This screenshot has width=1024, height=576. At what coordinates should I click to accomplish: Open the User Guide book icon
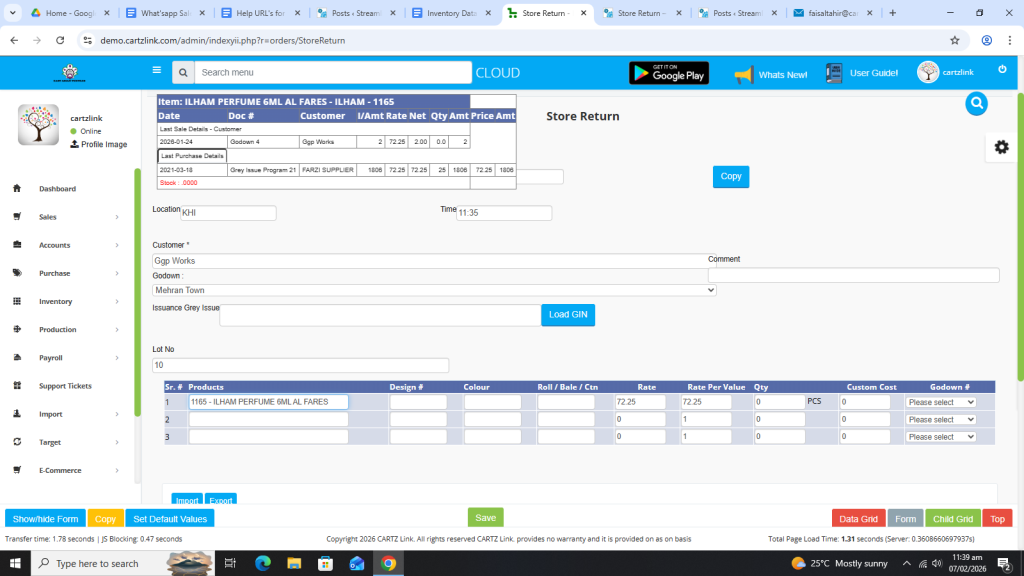pyautogui.click(x=835, y=73)
